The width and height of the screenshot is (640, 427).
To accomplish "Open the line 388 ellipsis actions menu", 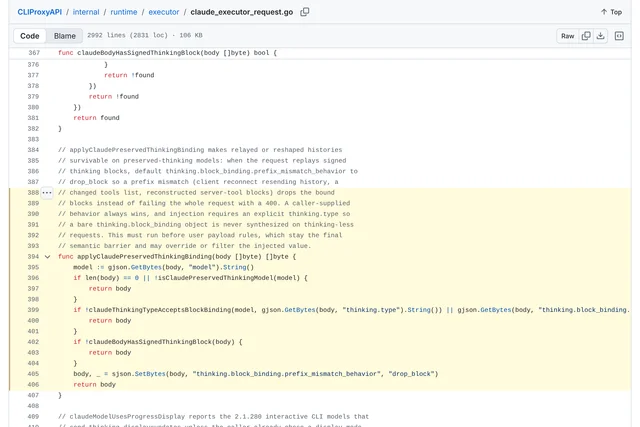I will pos(47,193).
